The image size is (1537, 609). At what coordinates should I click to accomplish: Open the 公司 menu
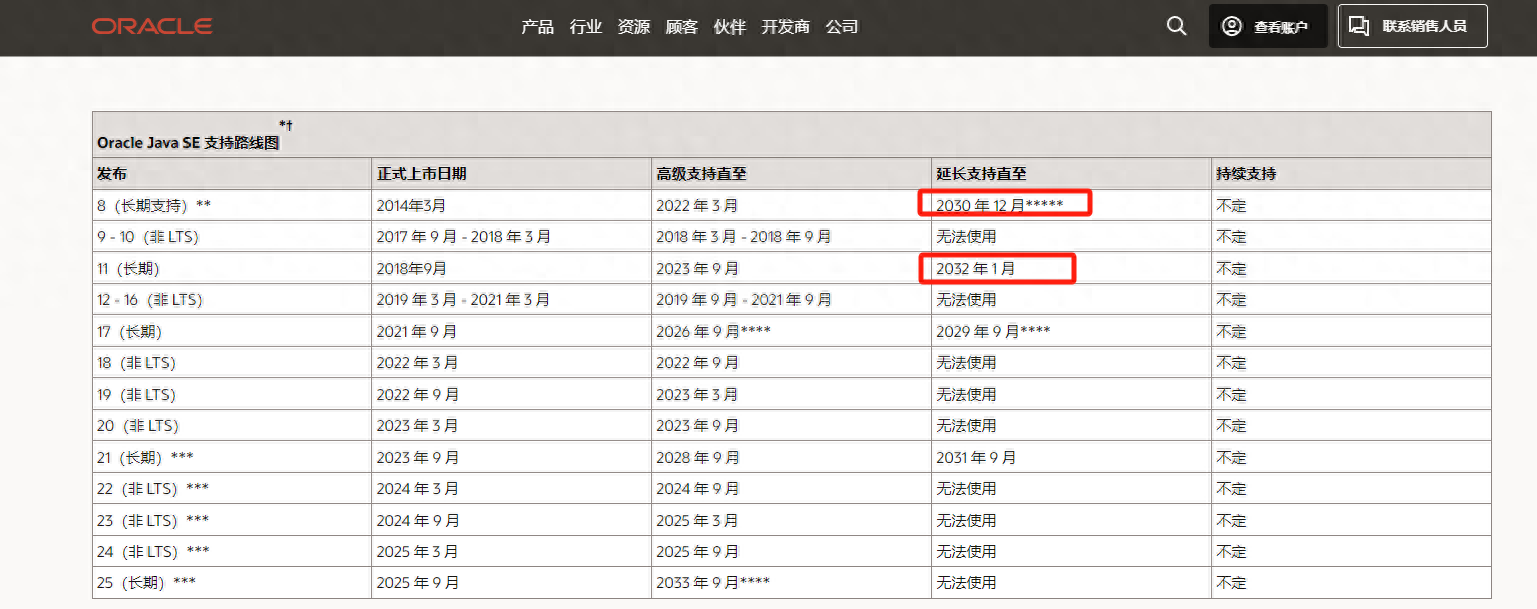click(842, 27)
